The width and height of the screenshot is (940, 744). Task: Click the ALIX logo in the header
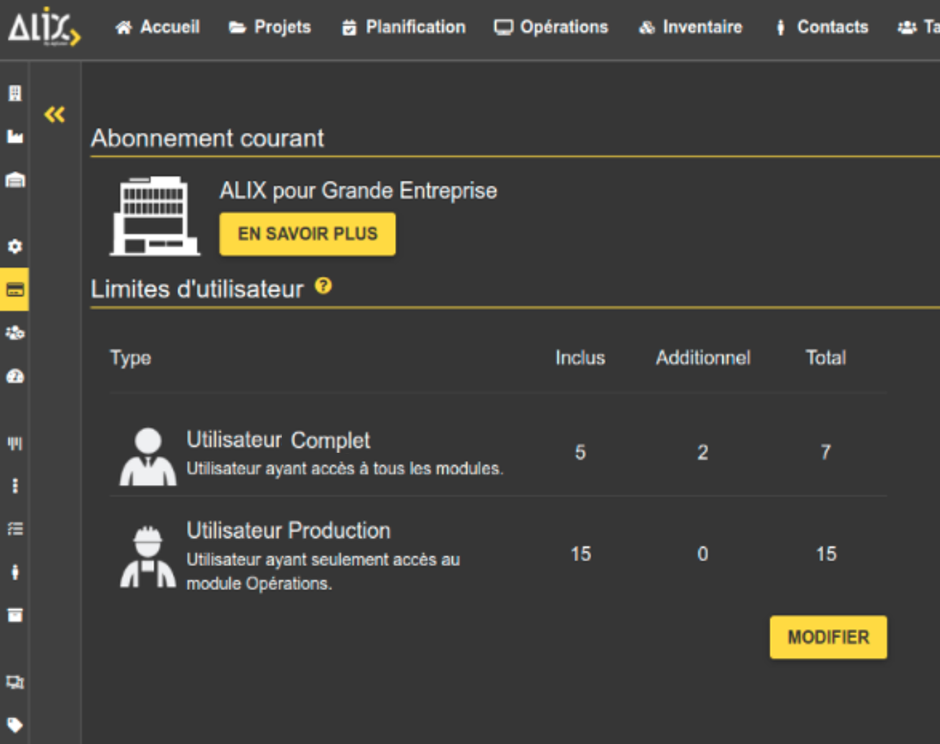point(44,28)
